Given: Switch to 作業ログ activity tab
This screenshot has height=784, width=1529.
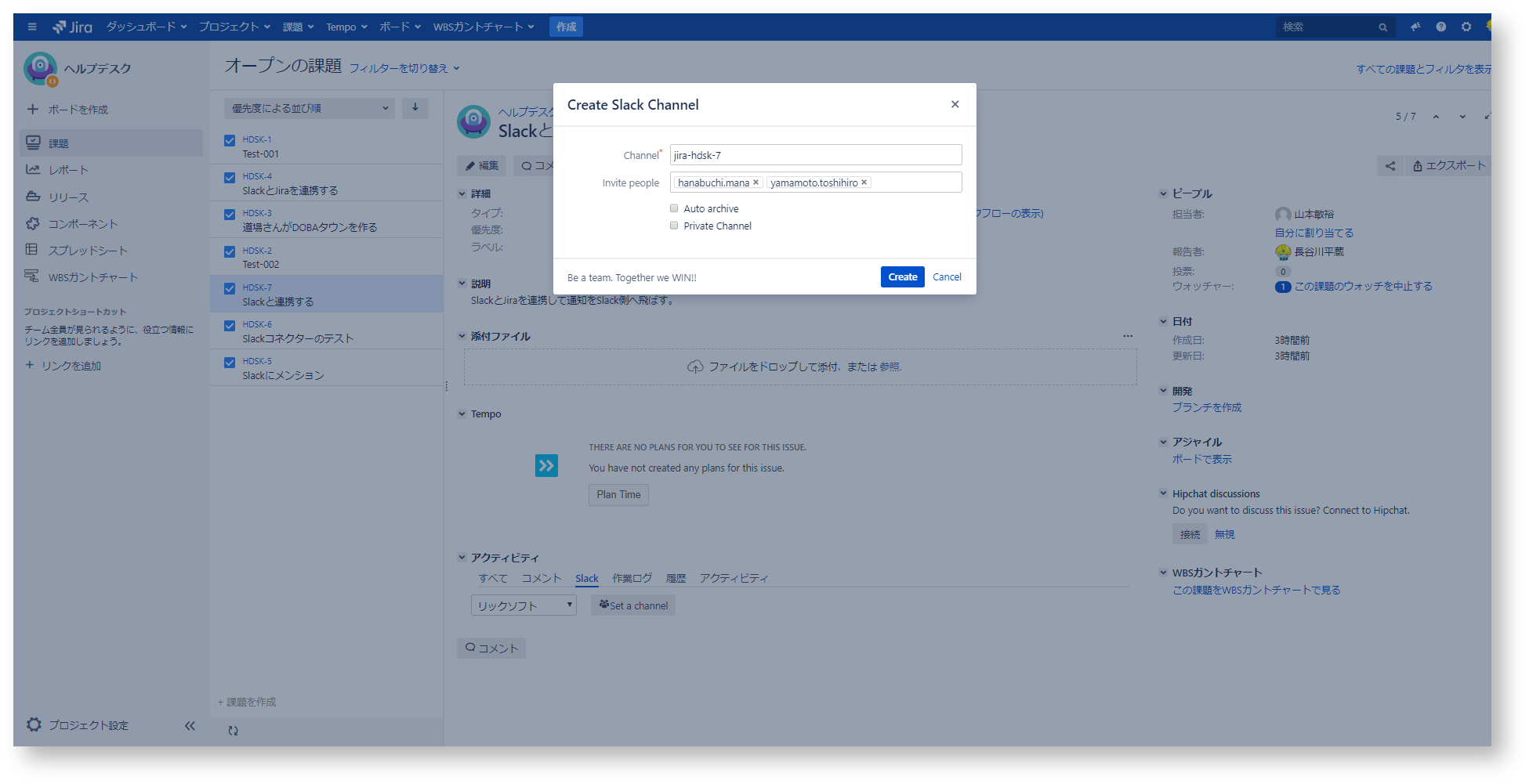Looking at the screenshot, I should click(632, 578).
